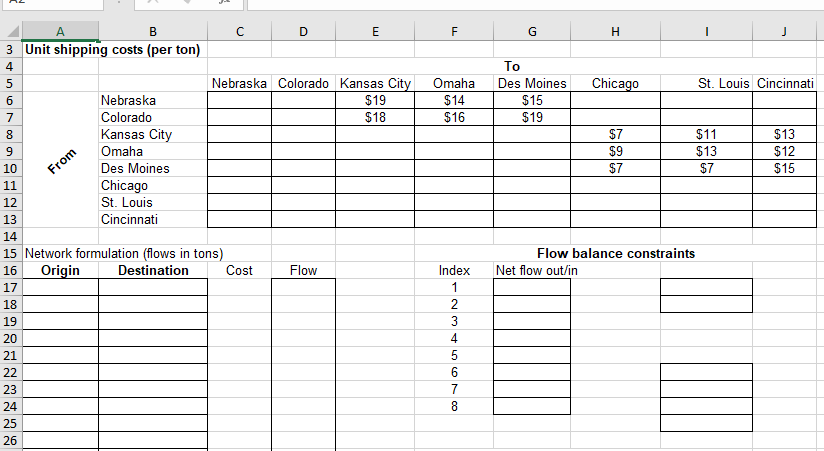
Task: Select the 'Colorado' column heading in row 5
Action: coord(303,84)
